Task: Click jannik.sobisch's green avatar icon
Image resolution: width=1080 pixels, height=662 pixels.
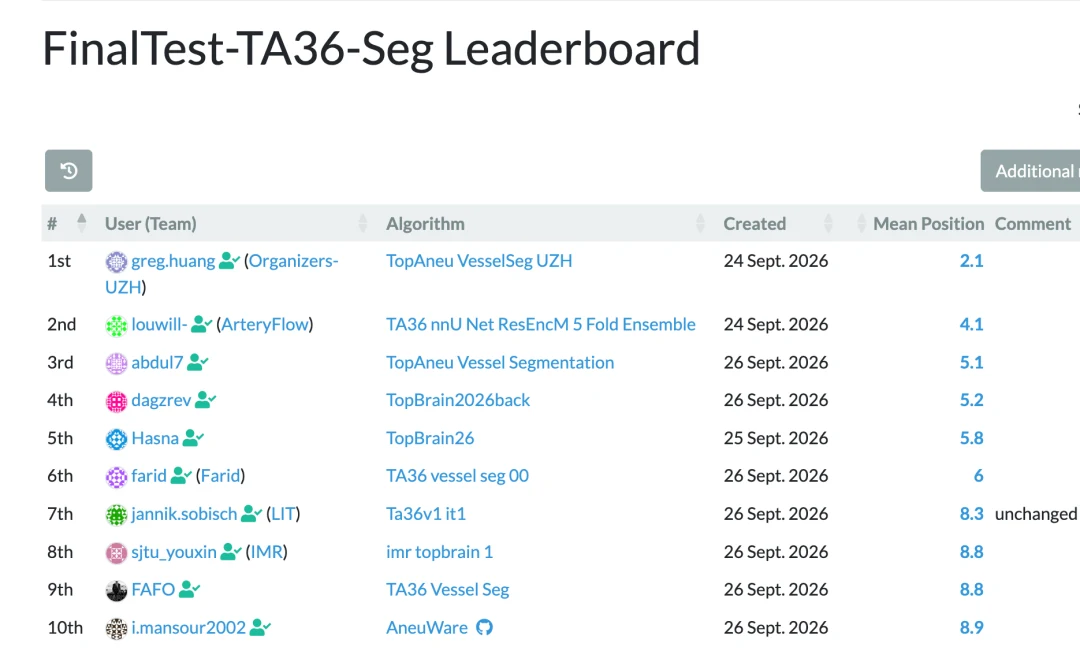Action: click(116, 515)
